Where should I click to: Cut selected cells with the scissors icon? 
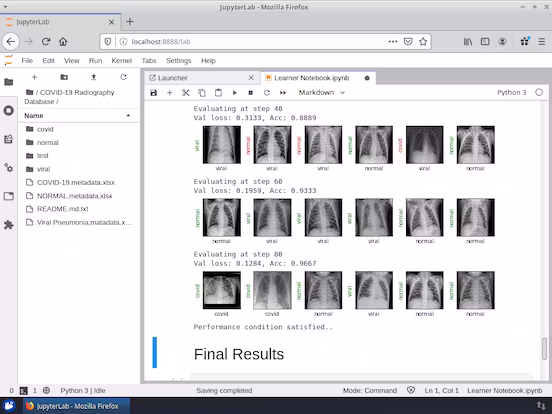click(x=186, y=93)
